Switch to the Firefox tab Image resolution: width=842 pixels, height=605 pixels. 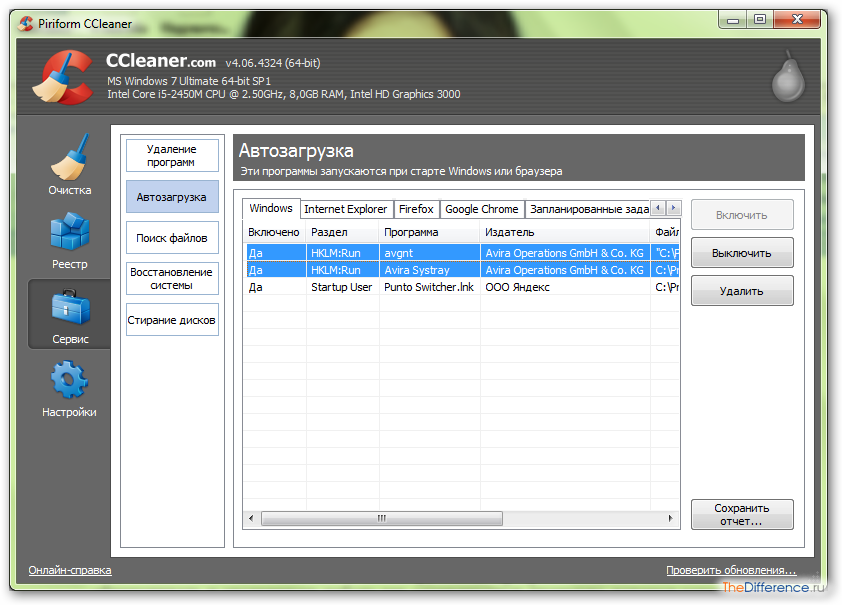coord(416,209)
